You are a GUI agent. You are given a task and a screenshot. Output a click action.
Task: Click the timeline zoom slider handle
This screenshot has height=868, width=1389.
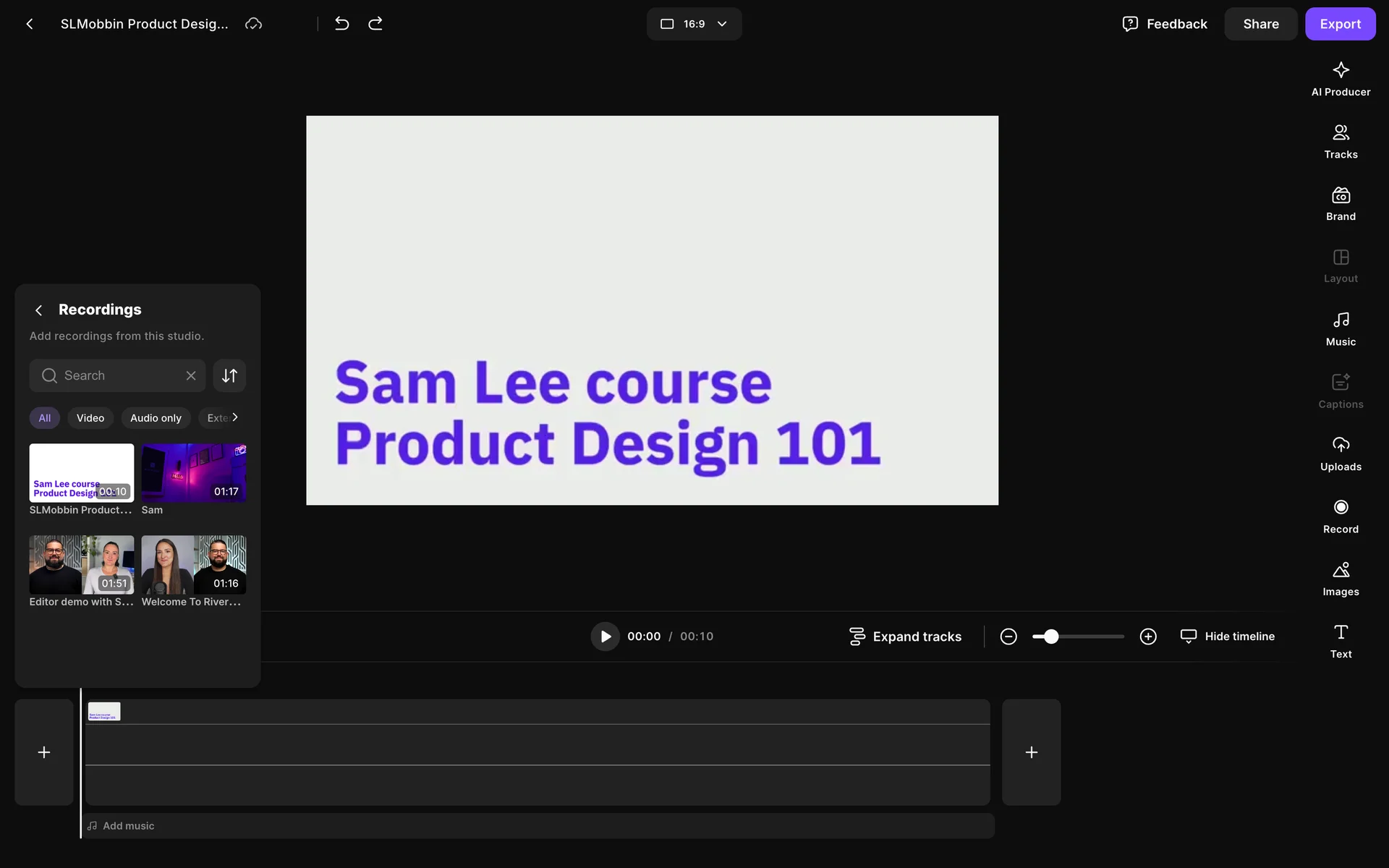[1051, 637]
